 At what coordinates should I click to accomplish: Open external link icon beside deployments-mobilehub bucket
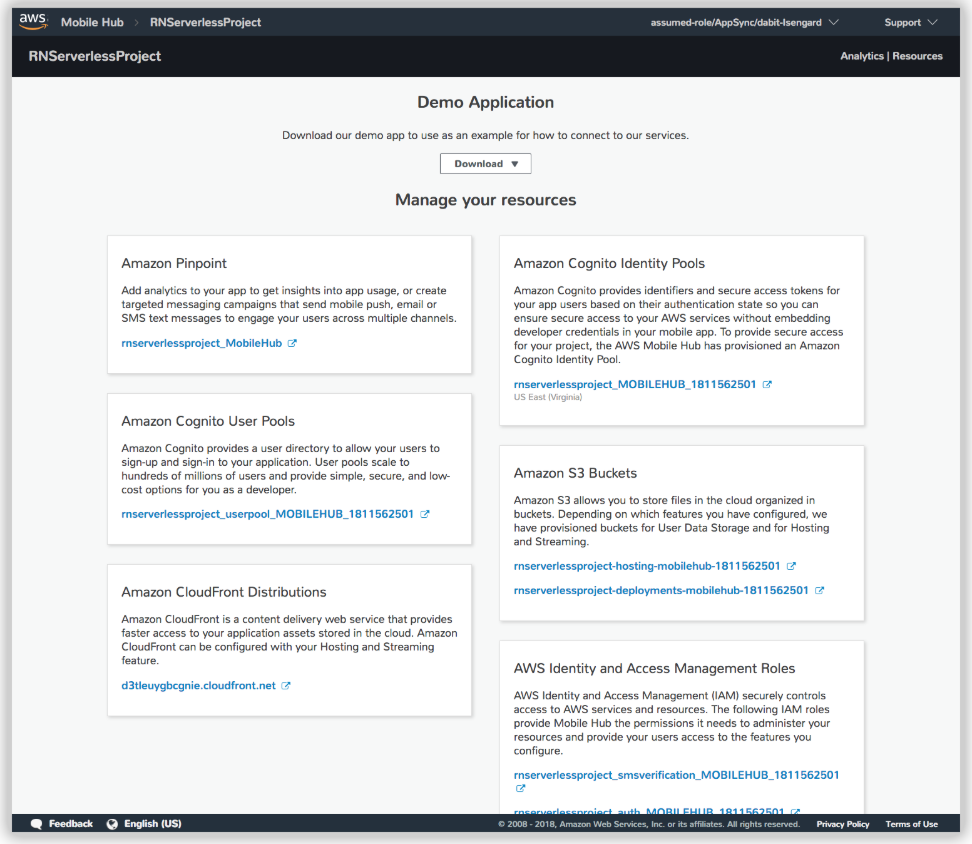point(820,591)
